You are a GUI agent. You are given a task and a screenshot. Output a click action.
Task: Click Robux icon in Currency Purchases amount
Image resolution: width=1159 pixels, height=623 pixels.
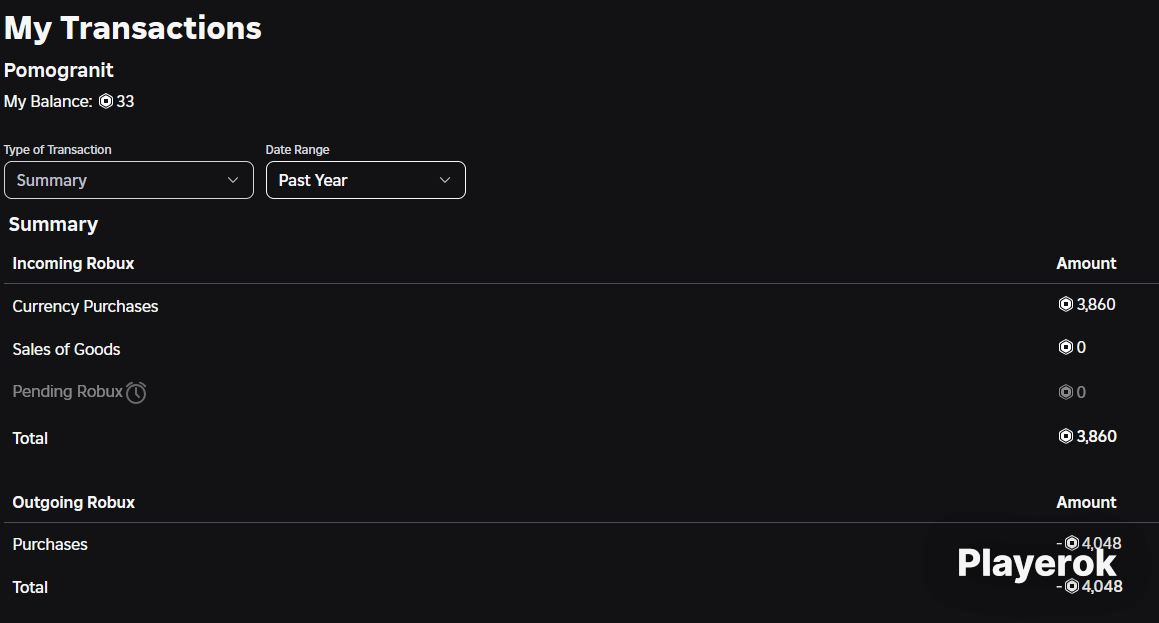[1066, 304]
